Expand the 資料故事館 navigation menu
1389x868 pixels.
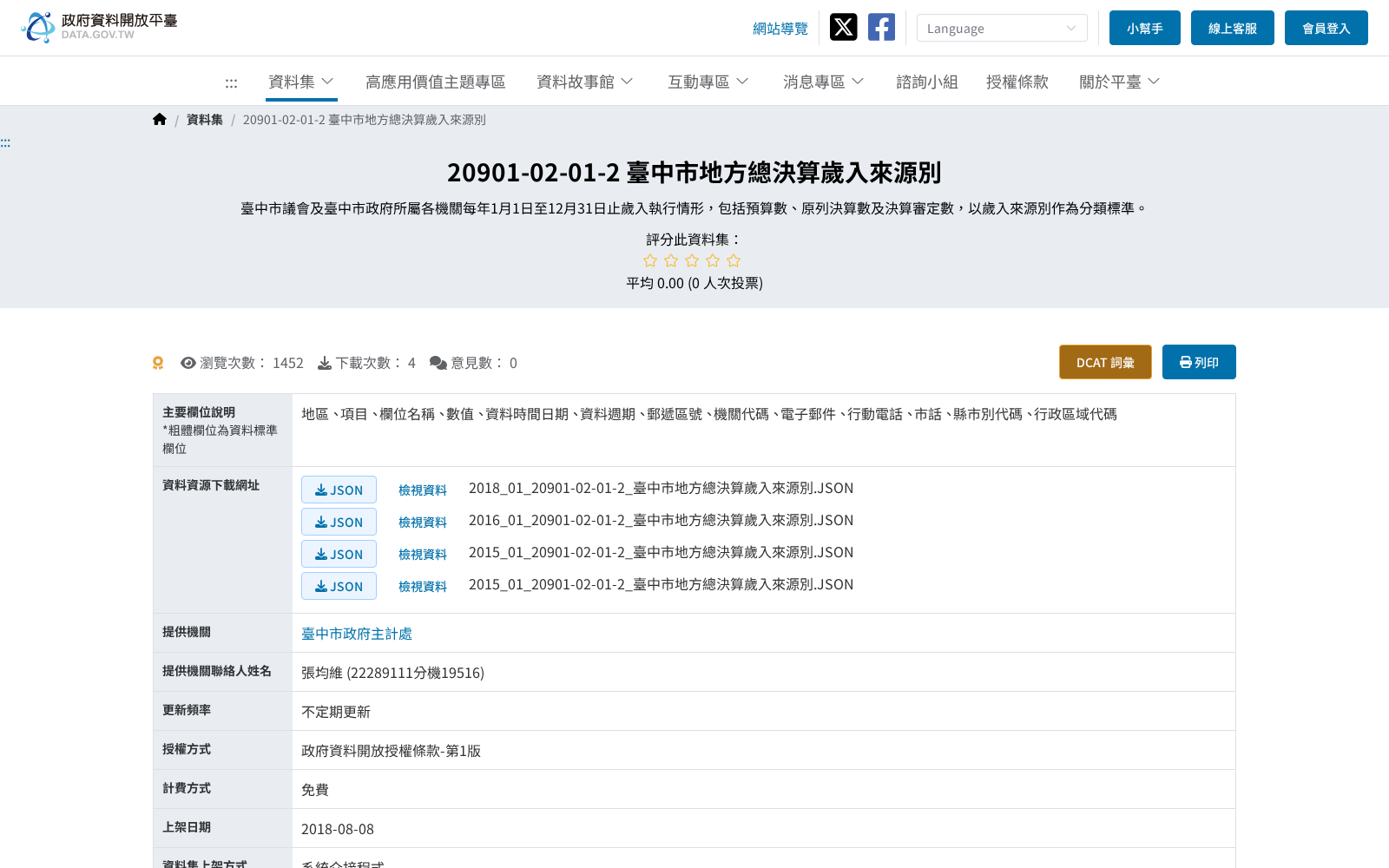(x=585, y=82)
